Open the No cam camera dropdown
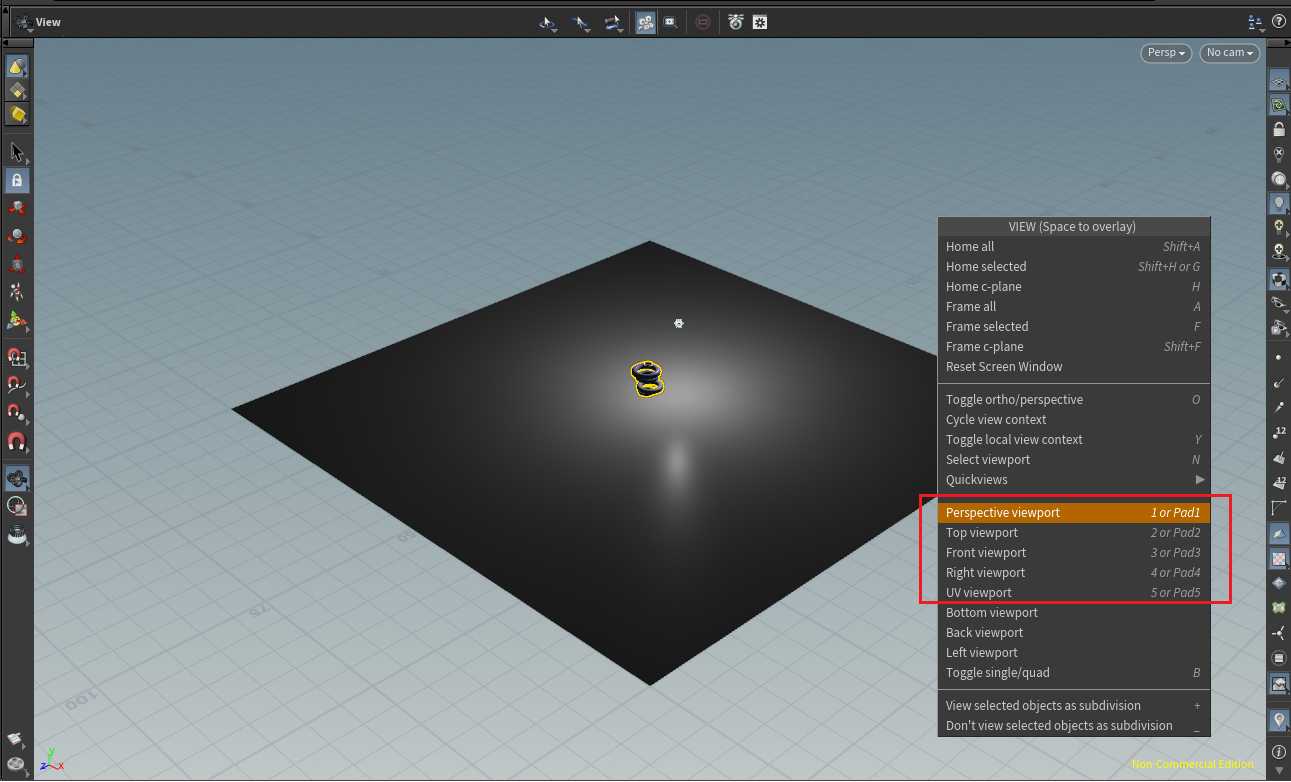 [1229, 53]
